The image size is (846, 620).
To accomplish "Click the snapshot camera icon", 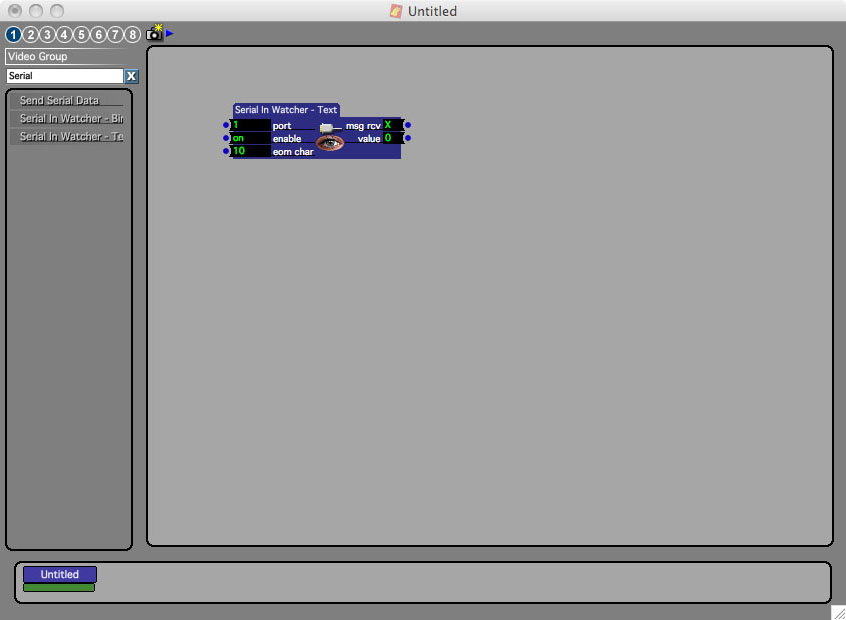I will [x=154, y=34].
